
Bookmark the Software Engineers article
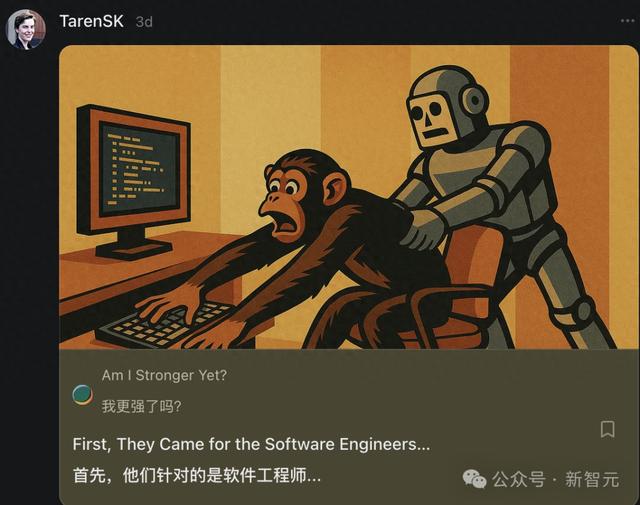607,429
